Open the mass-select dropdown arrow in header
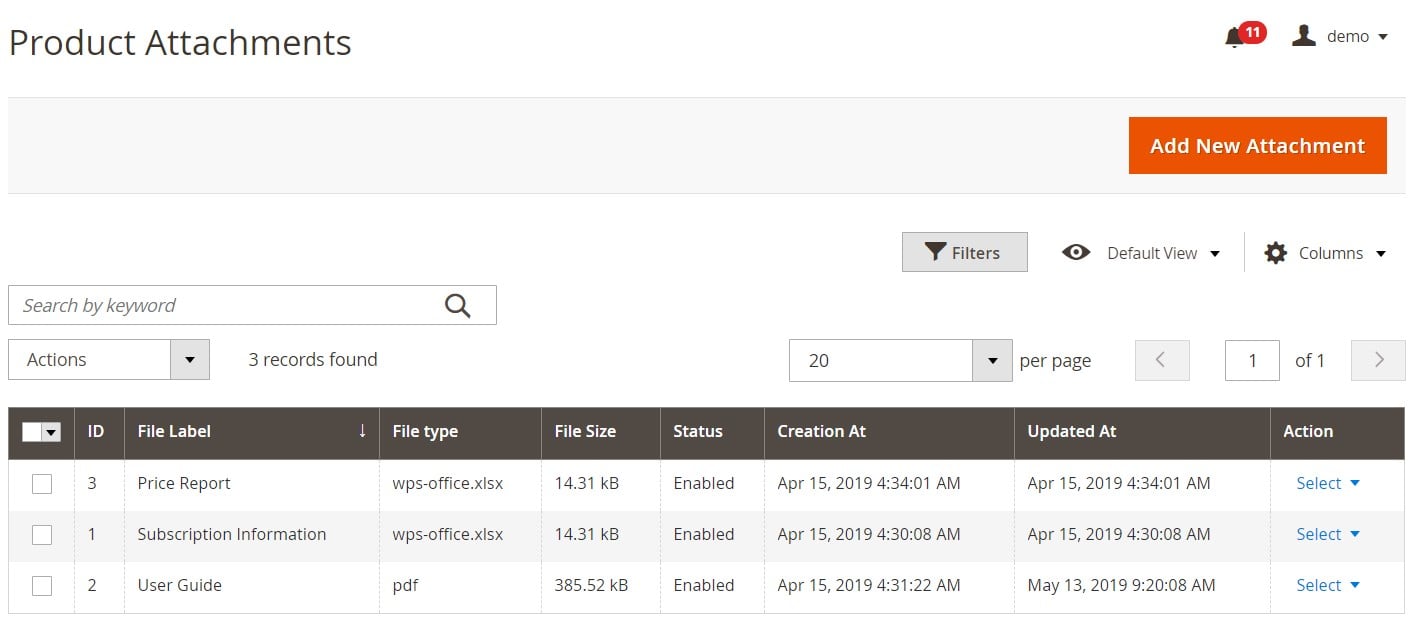1413x624 pixels. pos(52,432)
